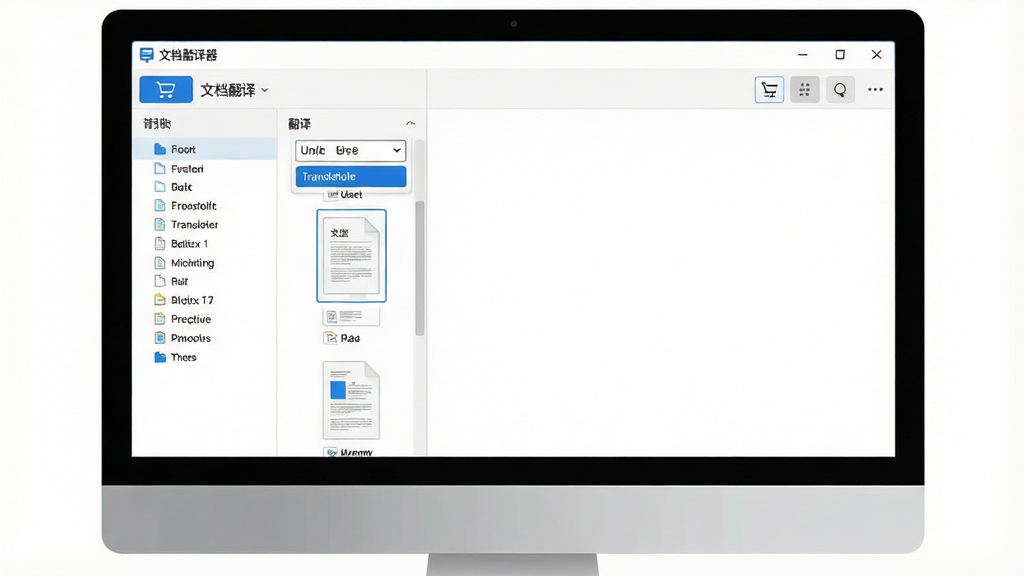Viewport: 1024px width, 576px height.
Task: Maximize the 文档翻译器 window
Action: 840,55
